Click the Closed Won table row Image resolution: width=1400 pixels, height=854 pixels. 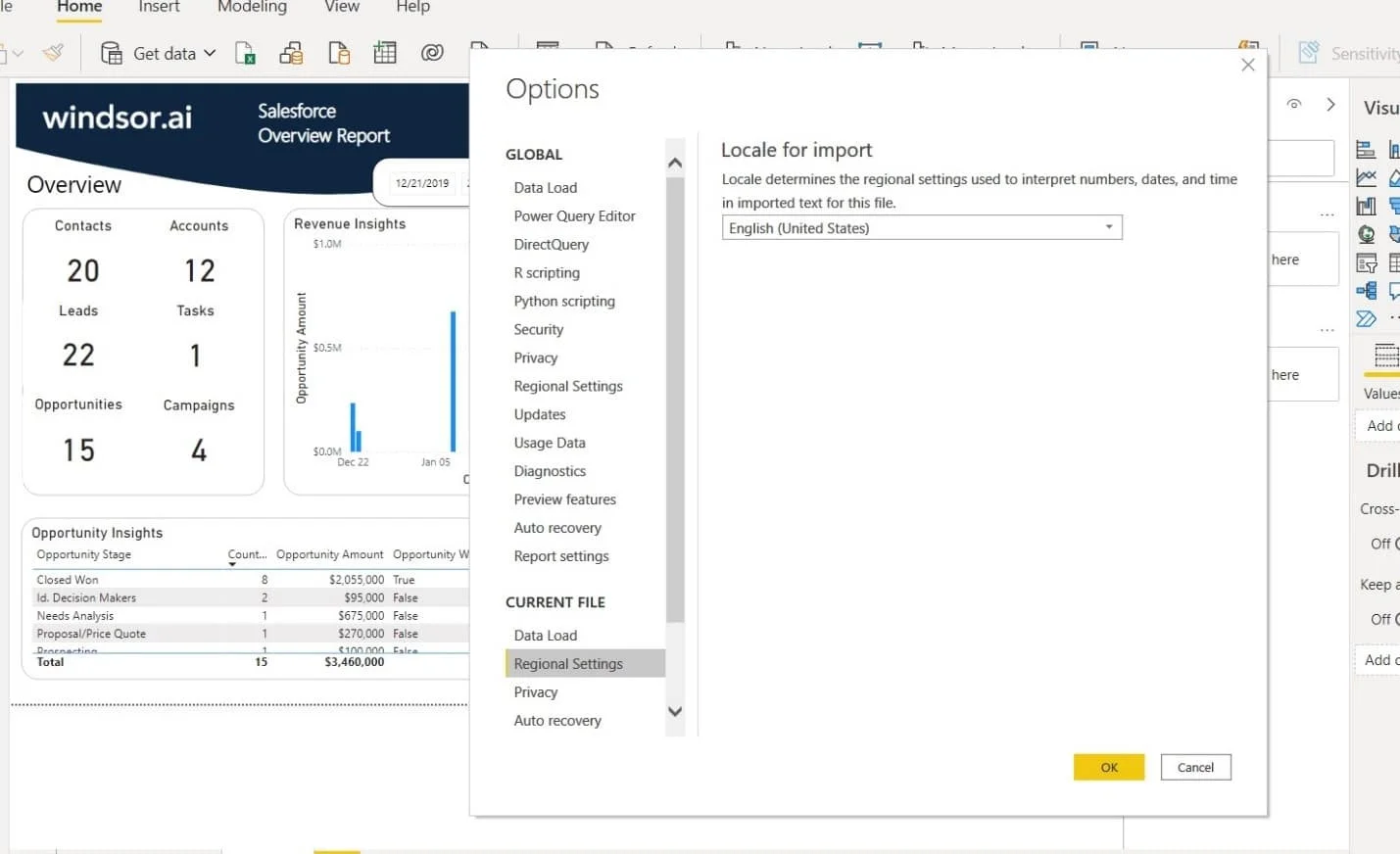(x=253, y=580)
